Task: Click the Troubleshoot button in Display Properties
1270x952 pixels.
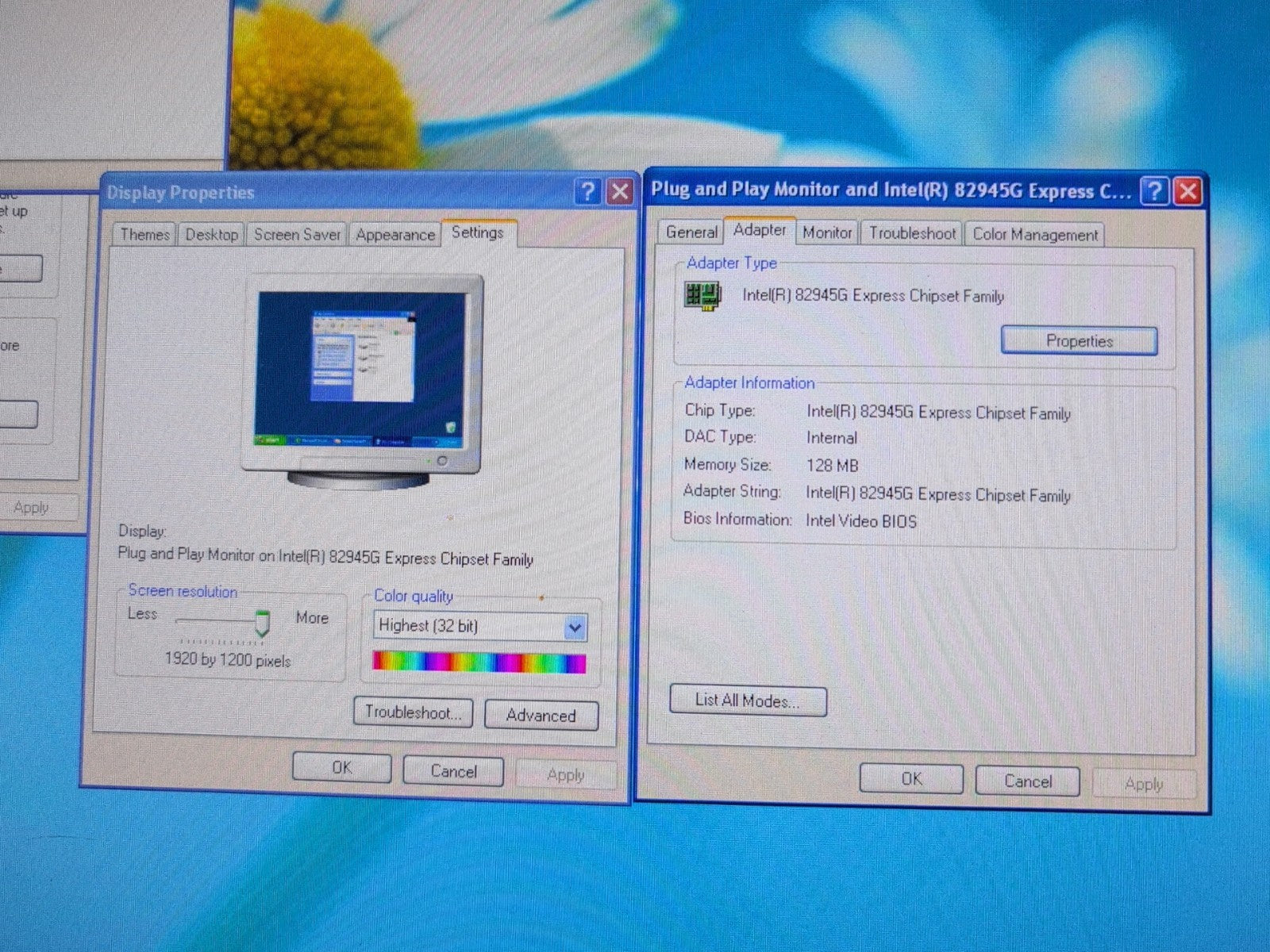Action: click(x=413, y=712)
